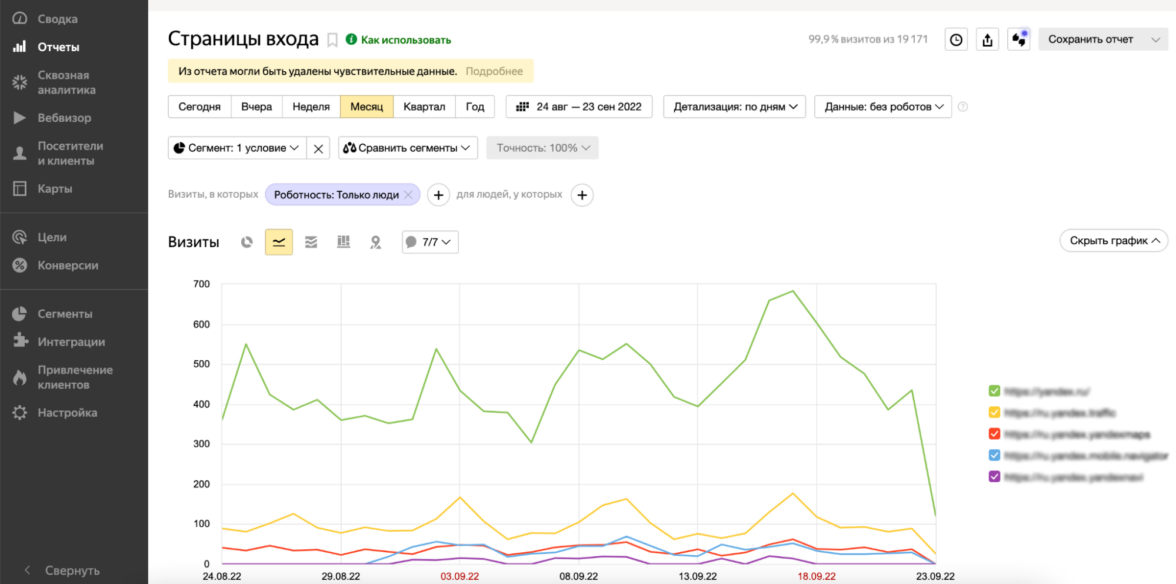The height and width of the screenshot is (584, 1176).
Task: Switch to the pie chart view icon
Action: point(247,242)
